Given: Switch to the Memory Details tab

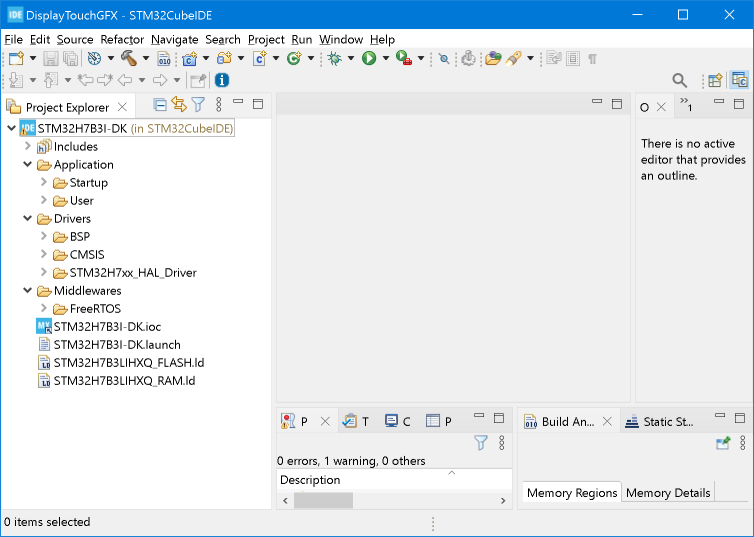Looking at the screenshot, I should [x=668, y=493].
